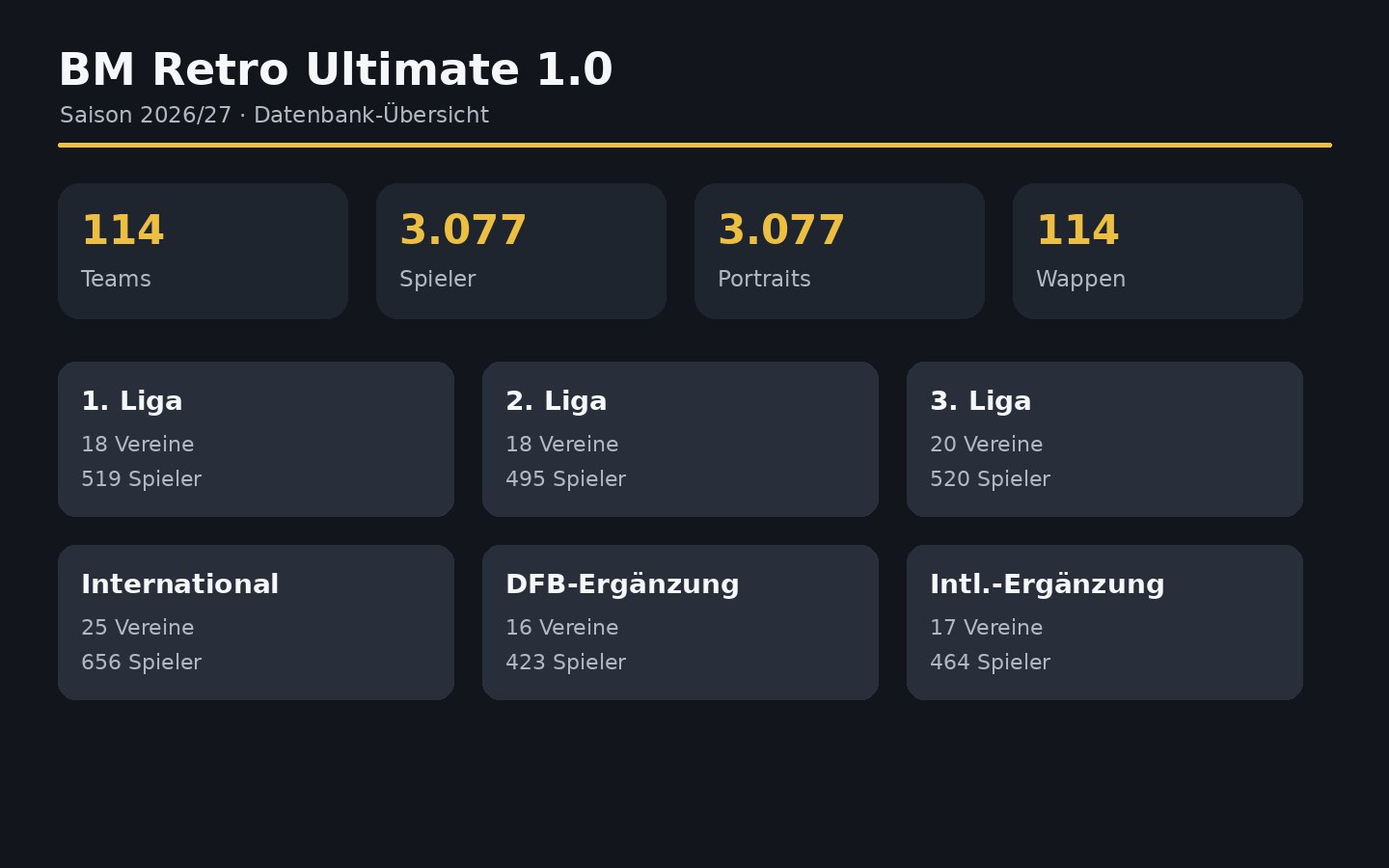Open the 3.077 Portraits stat card
The image size is (1389, 868).
pos(839,251)
